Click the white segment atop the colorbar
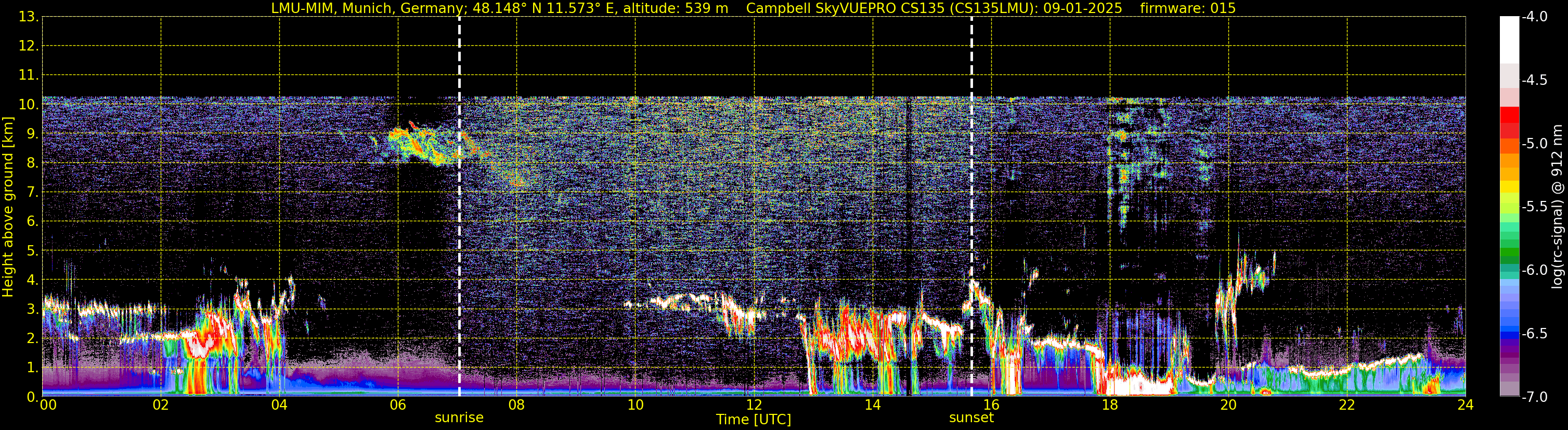 point(1509,40)
